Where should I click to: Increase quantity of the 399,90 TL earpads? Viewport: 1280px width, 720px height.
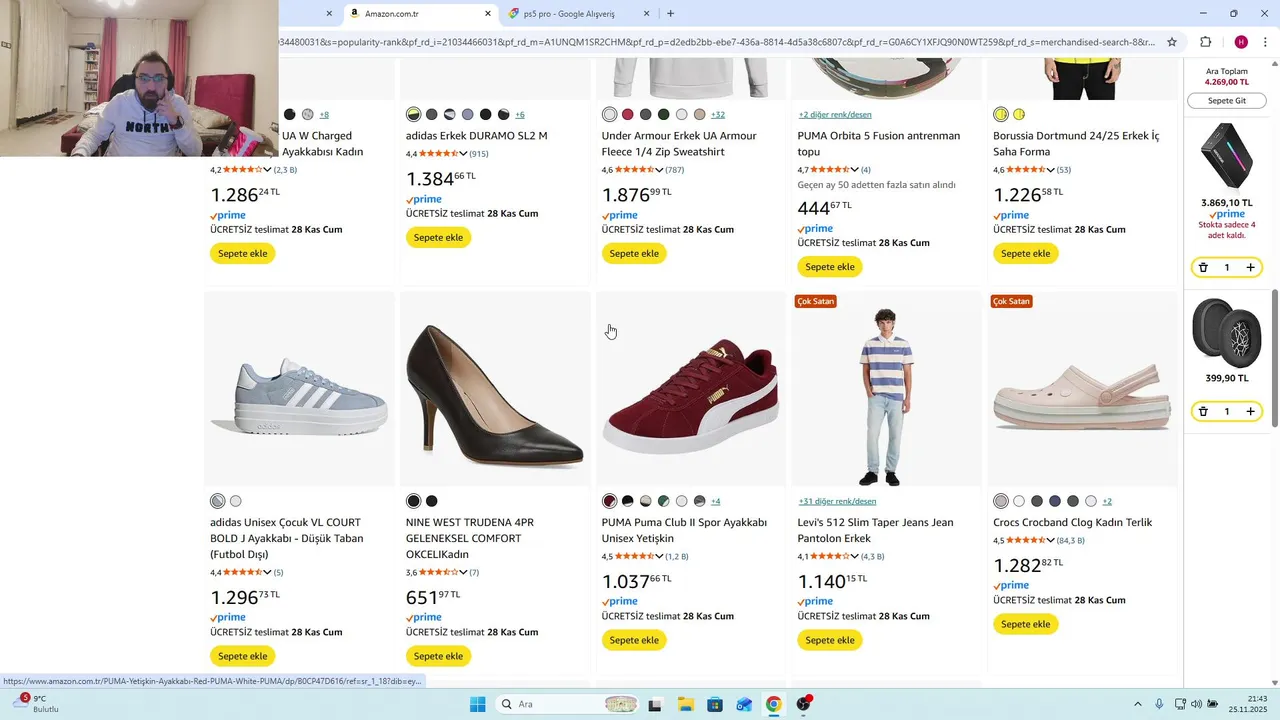[1250, 411]
